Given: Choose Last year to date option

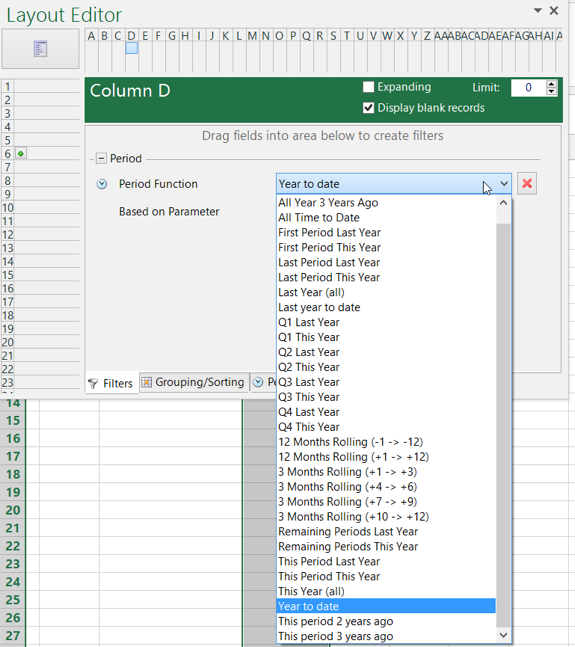Looking at the screenshot, I should pos(319,307).
